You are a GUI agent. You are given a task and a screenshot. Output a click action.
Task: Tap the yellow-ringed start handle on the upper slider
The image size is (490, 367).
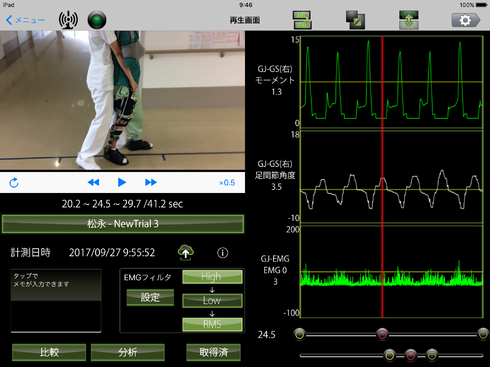pos(300,334)
